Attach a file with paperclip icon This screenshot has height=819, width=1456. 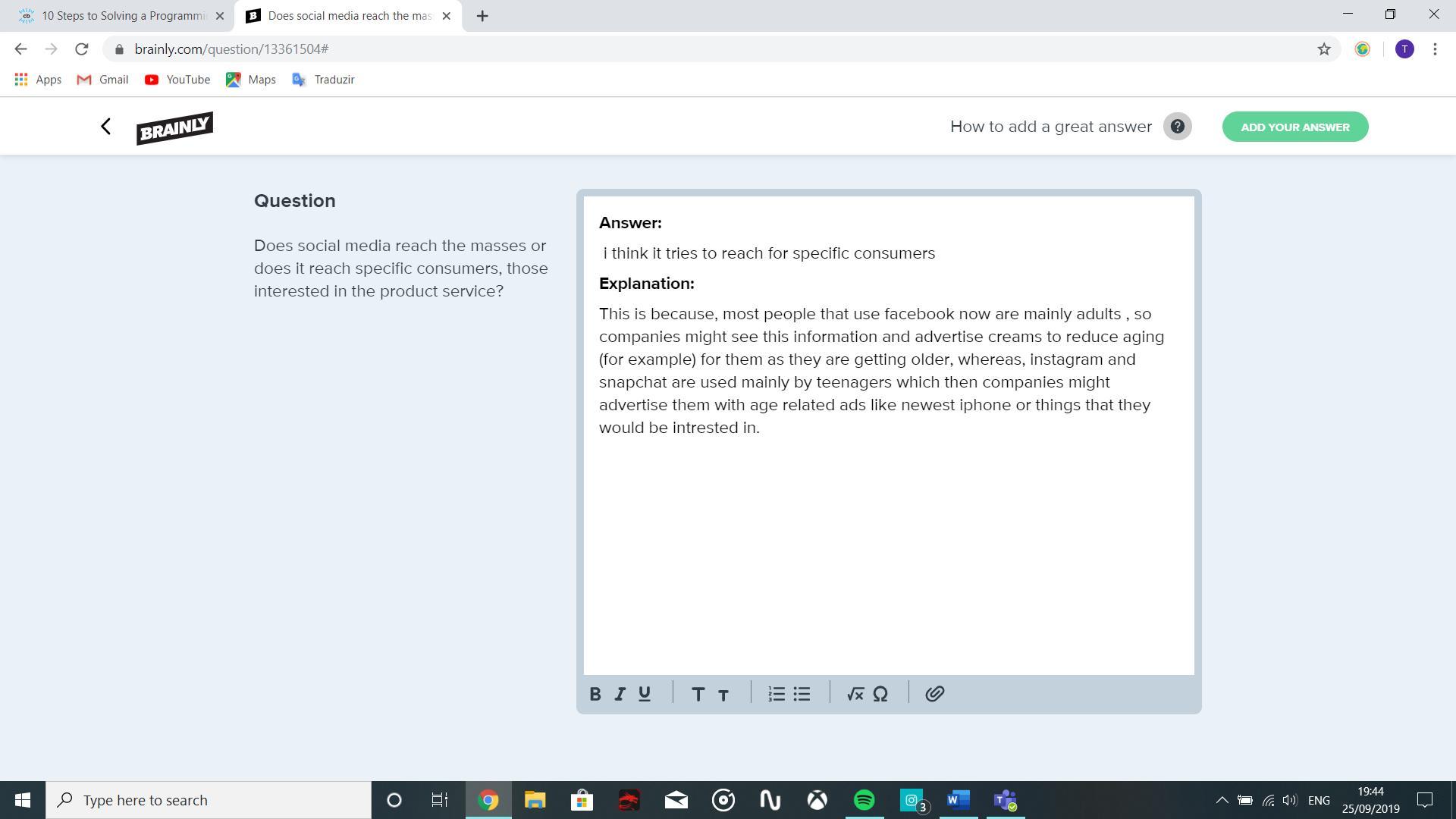[x=934, y=694]
